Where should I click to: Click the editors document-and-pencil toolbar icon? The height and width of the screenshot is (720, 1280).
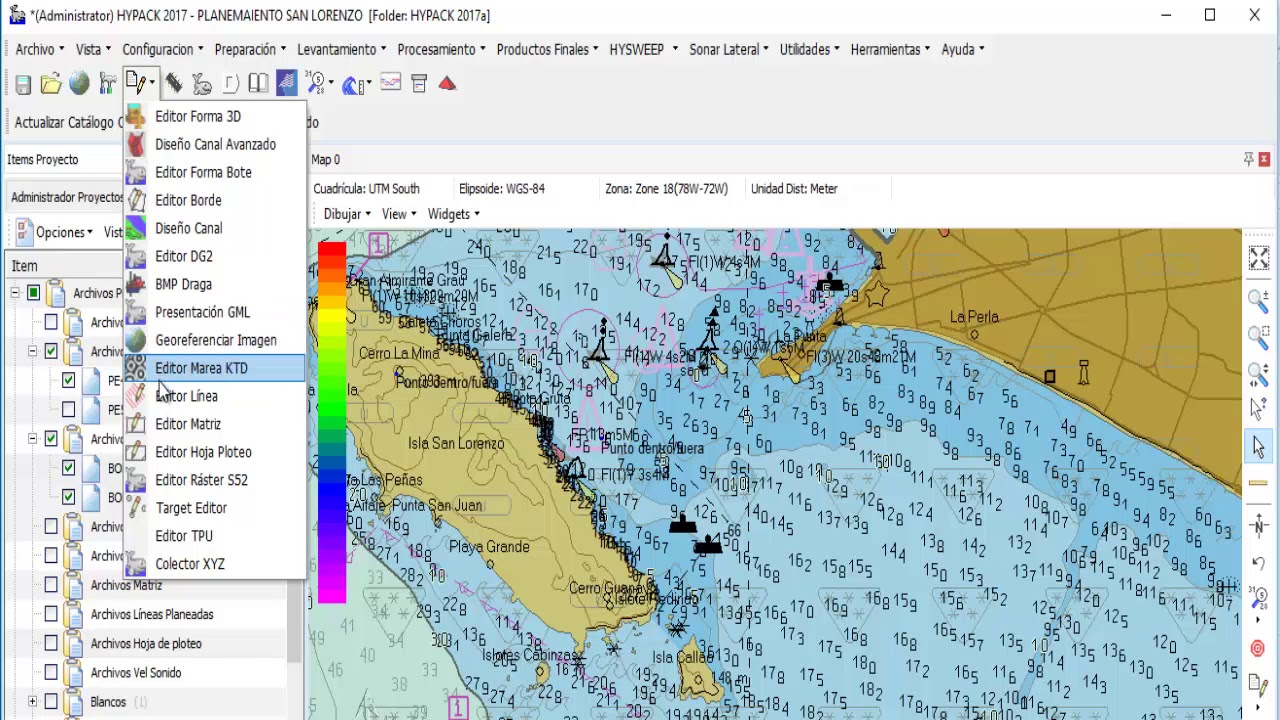(135, 84)
